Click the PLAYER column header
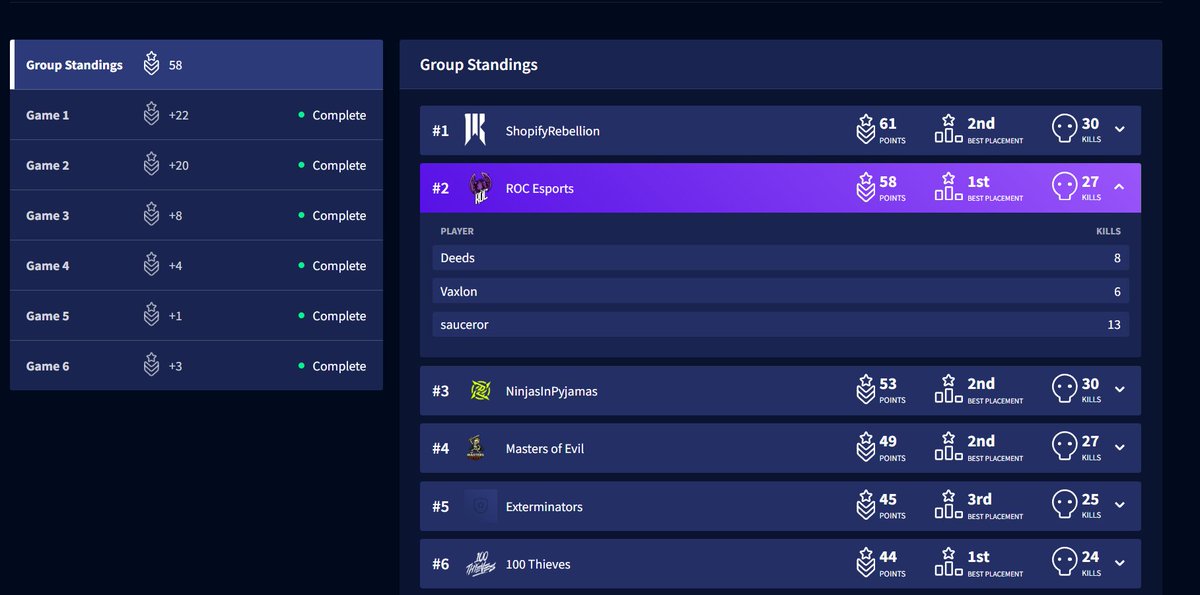 [457, 231]
